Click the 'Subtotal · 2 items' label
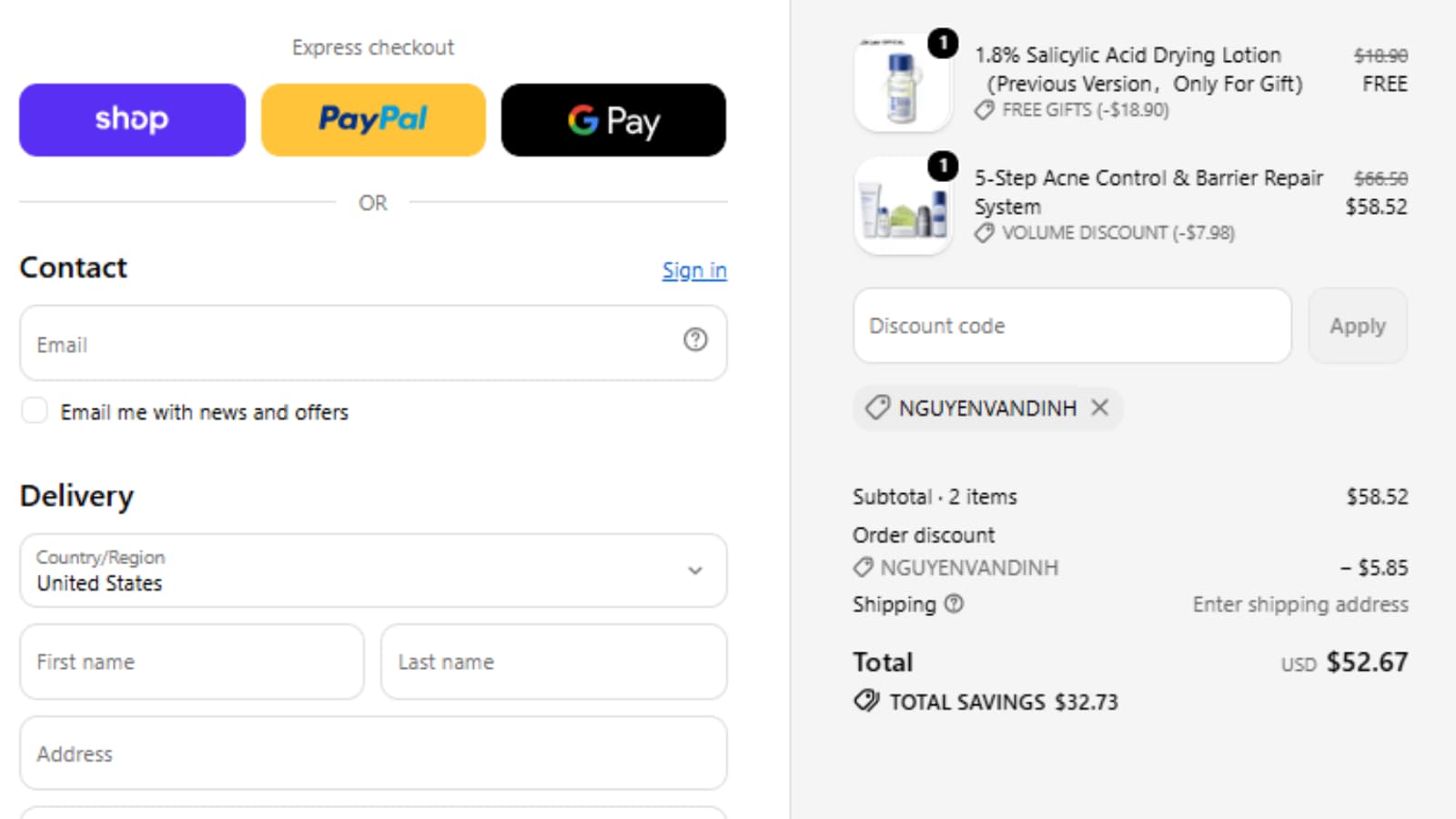The height and width of the screenshot is (819, 1456). coord(935,497)
